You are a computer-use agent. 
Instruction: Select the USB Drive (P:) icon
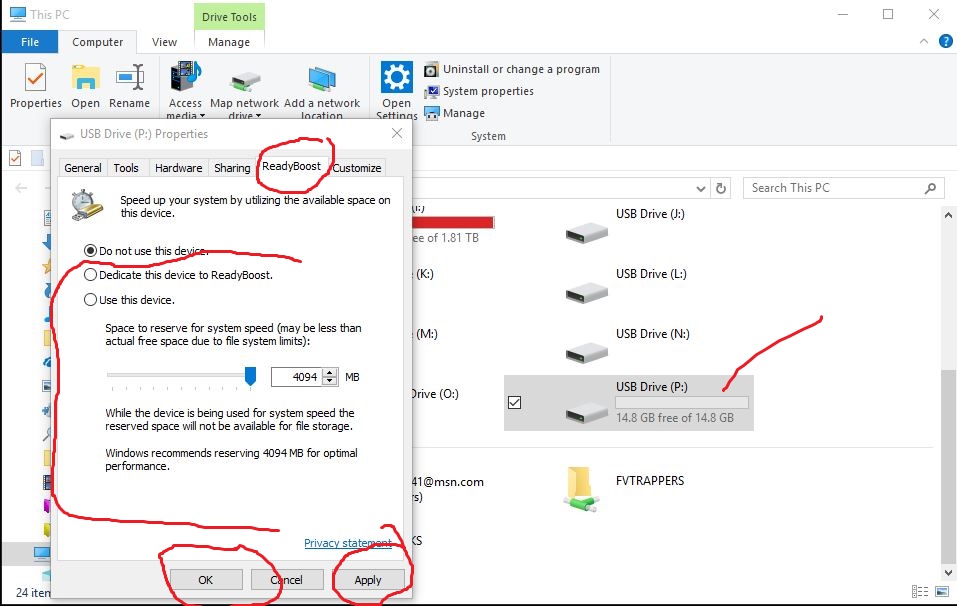[x=587, y=413]
